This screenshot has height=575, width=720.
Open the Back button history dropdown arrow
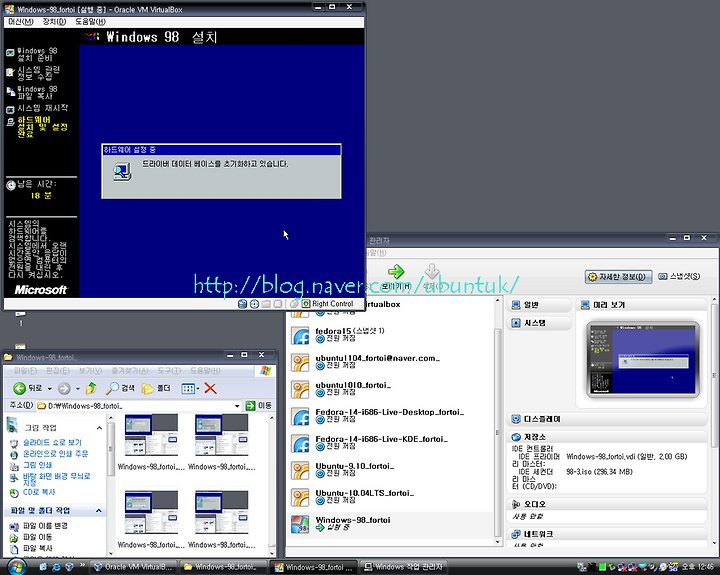[x=50, y=389]
